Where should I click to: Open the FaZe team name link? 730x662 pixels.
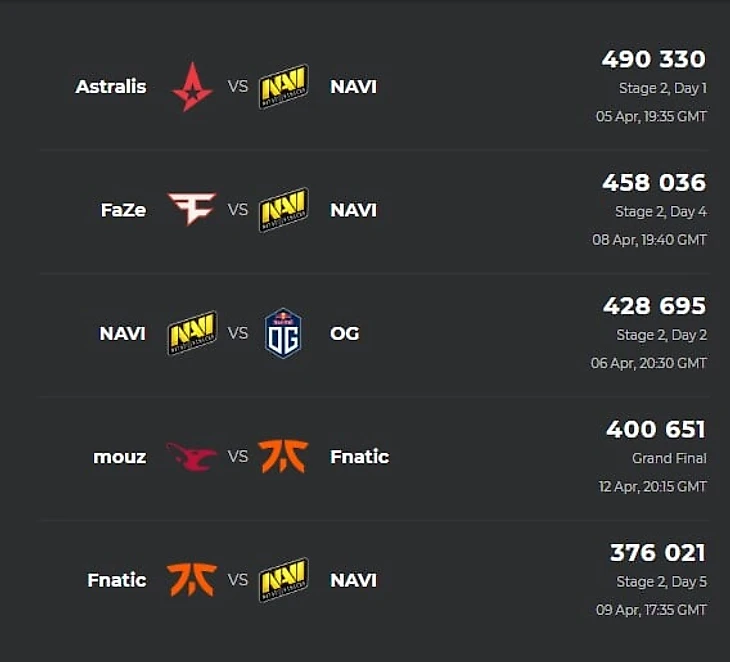[x=123, y=210]
